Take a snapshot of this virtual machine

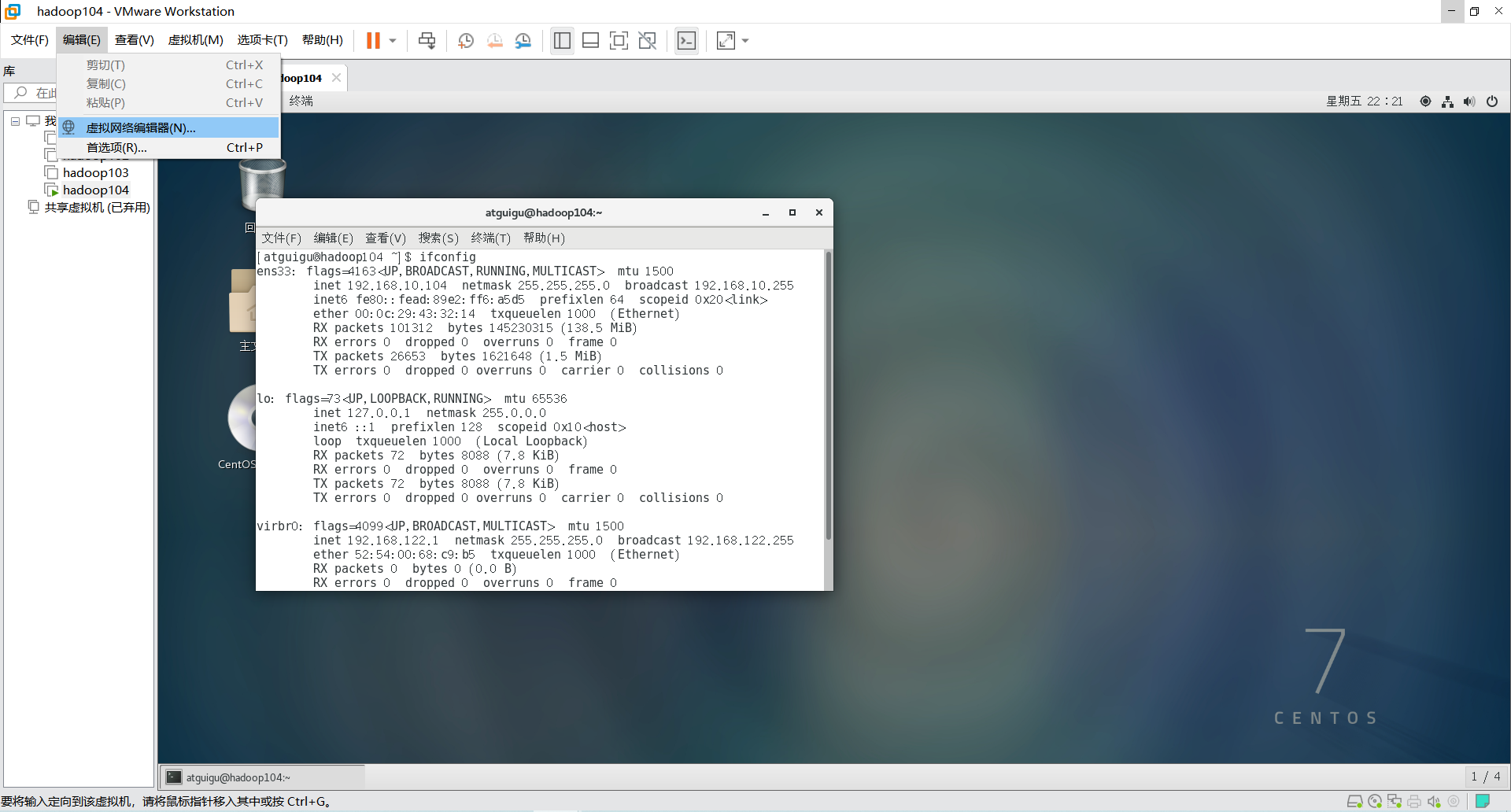[x=466, y=40]
